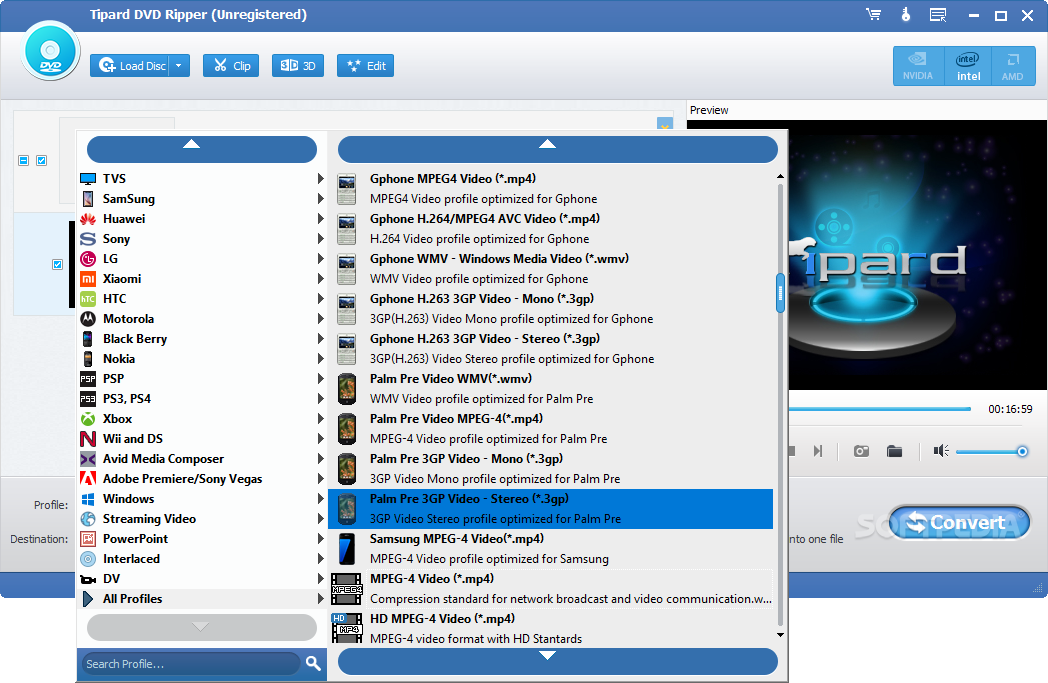Click profile list scrollbar thumb
This screenshot has height=683, width=1048.
tap(780, 293)
